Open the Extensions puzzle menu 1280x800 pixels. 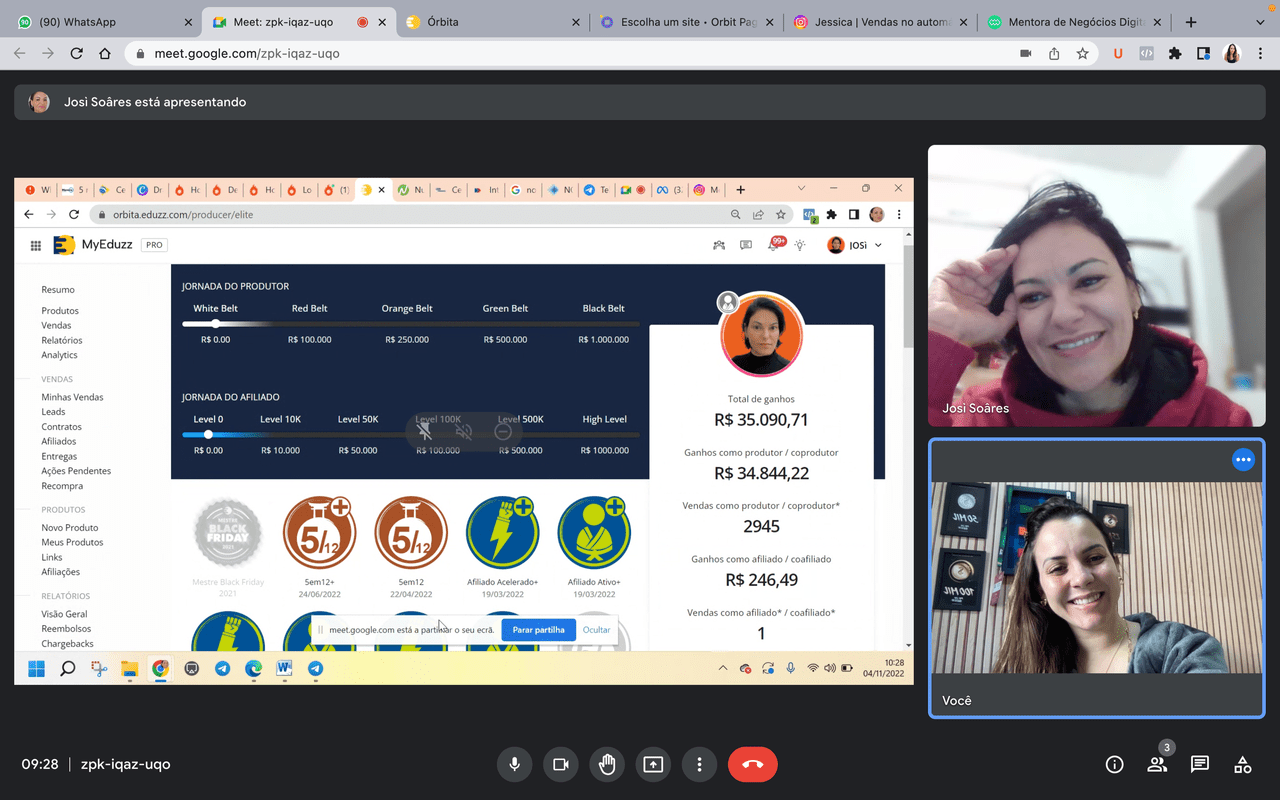click(x=1175, y=54)
